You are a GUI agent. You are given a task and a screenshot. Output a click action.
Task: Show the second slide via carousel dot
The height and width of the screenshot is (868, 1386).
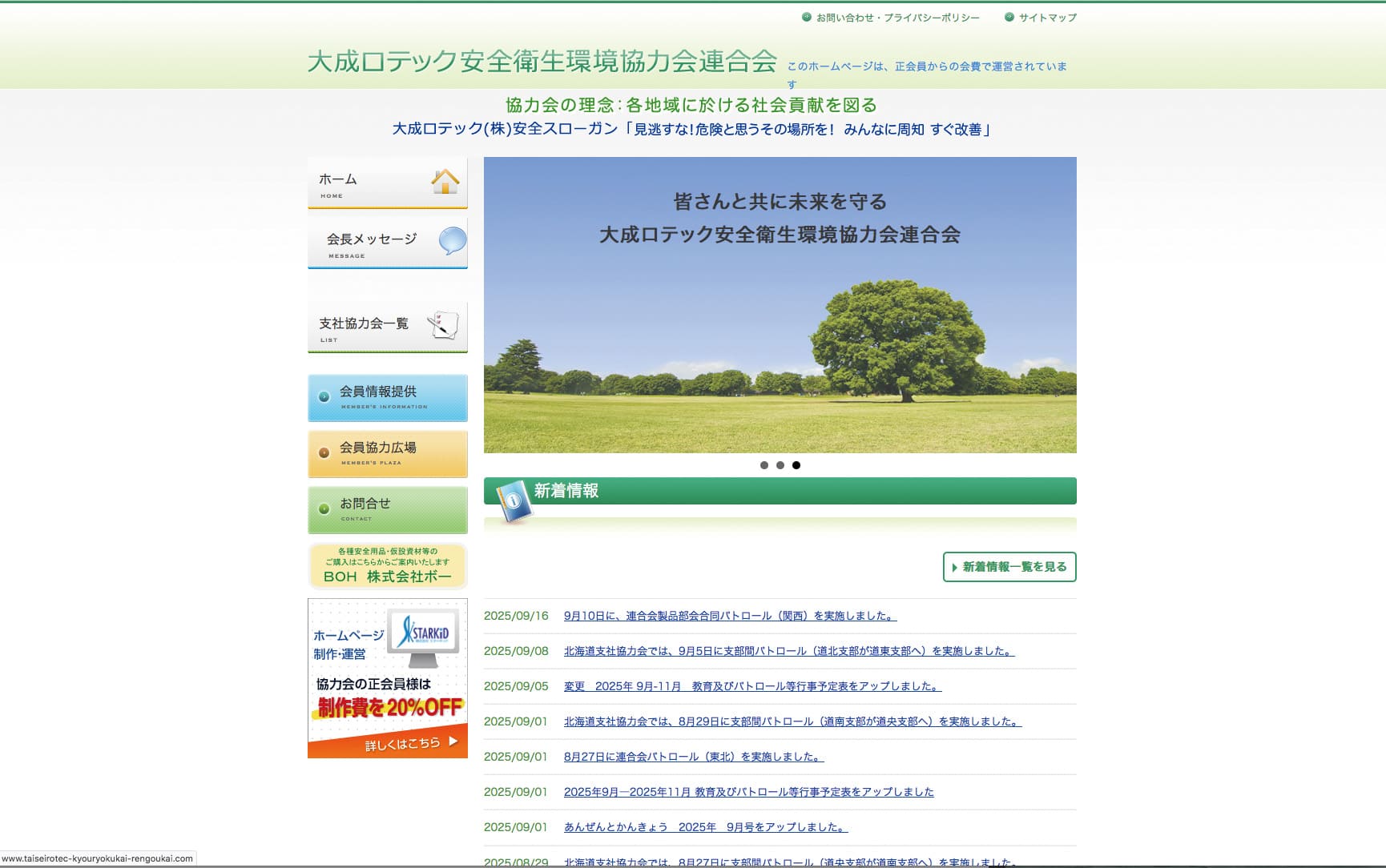[x=780, y=465]
